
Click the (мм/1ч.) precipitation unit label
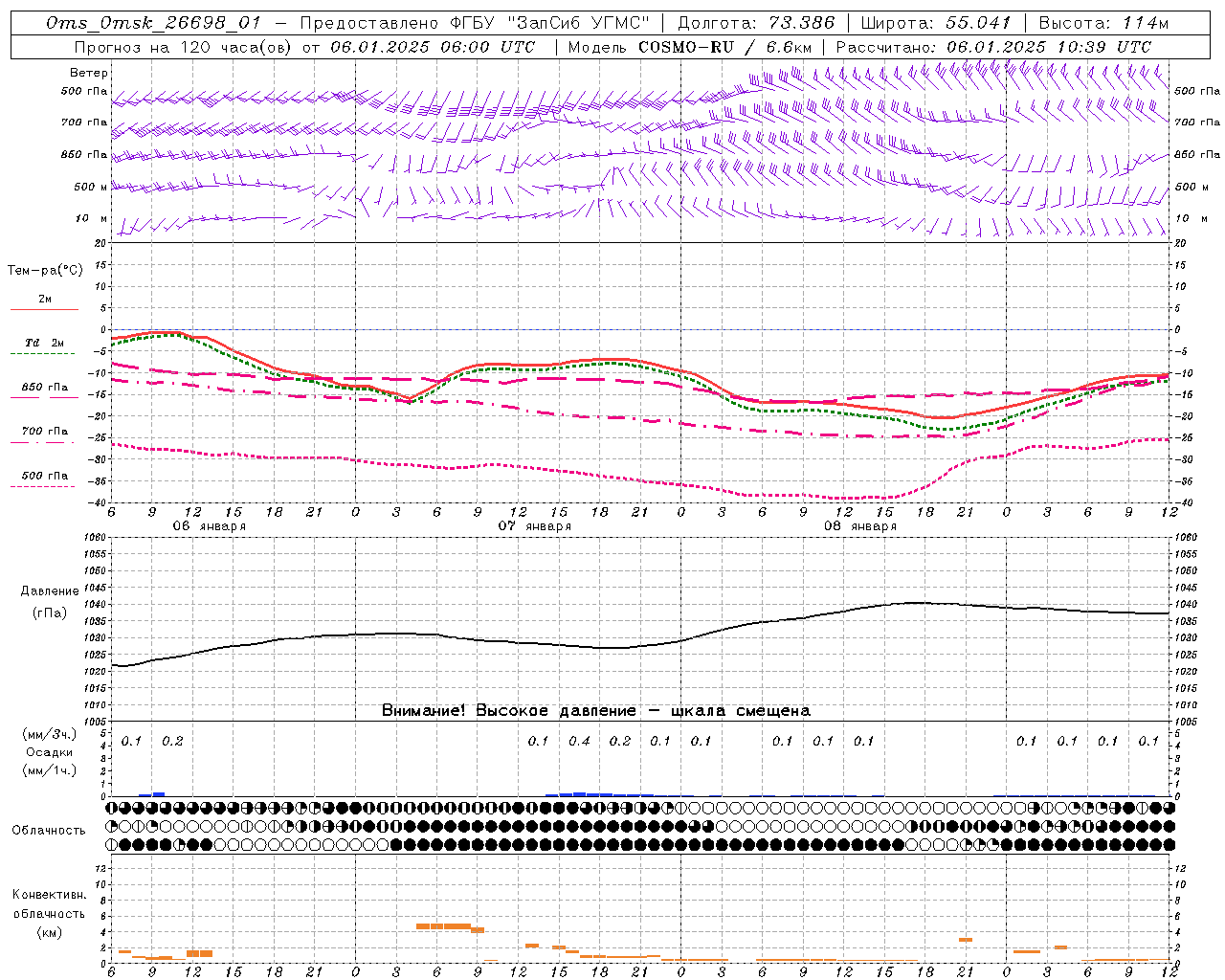pyautogui.click(x=49, y=770)
